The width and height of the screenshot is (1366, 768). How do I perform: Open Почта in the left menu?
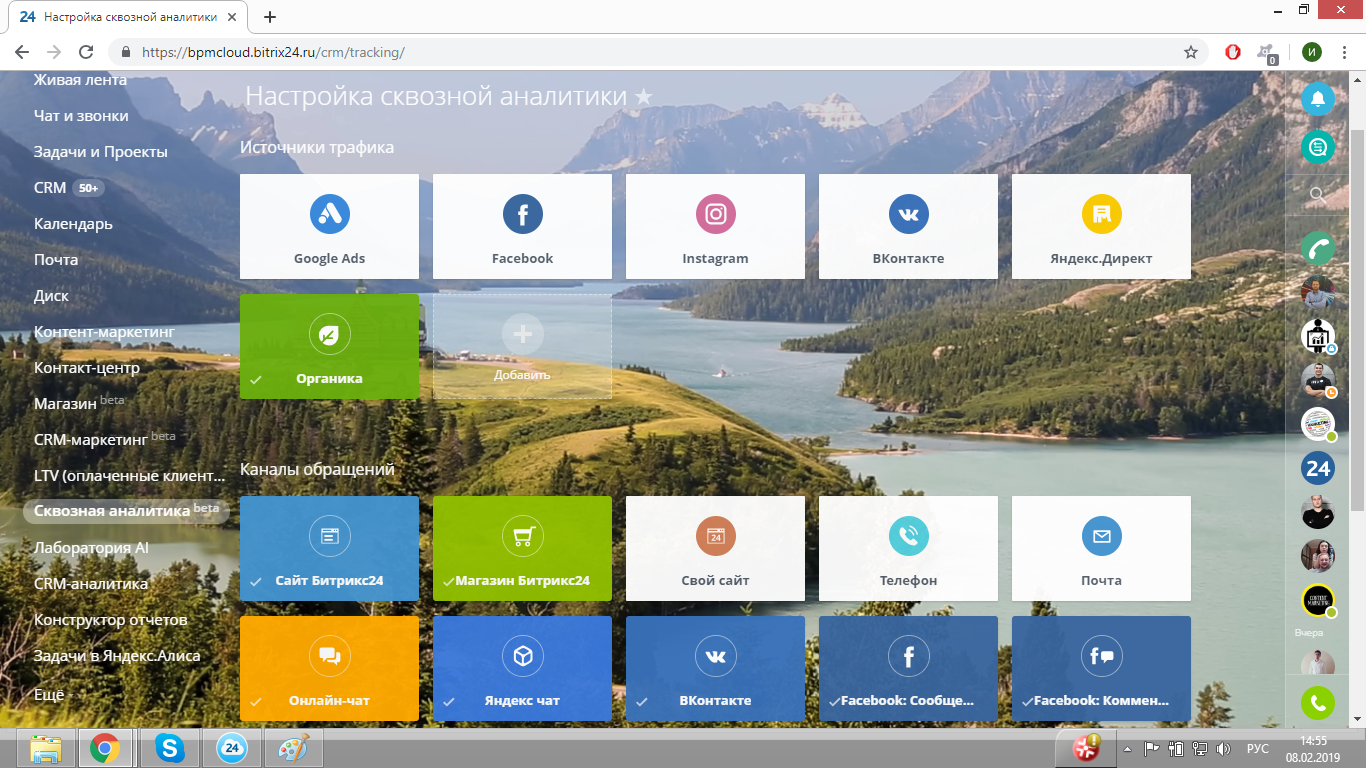pos(56,260)
